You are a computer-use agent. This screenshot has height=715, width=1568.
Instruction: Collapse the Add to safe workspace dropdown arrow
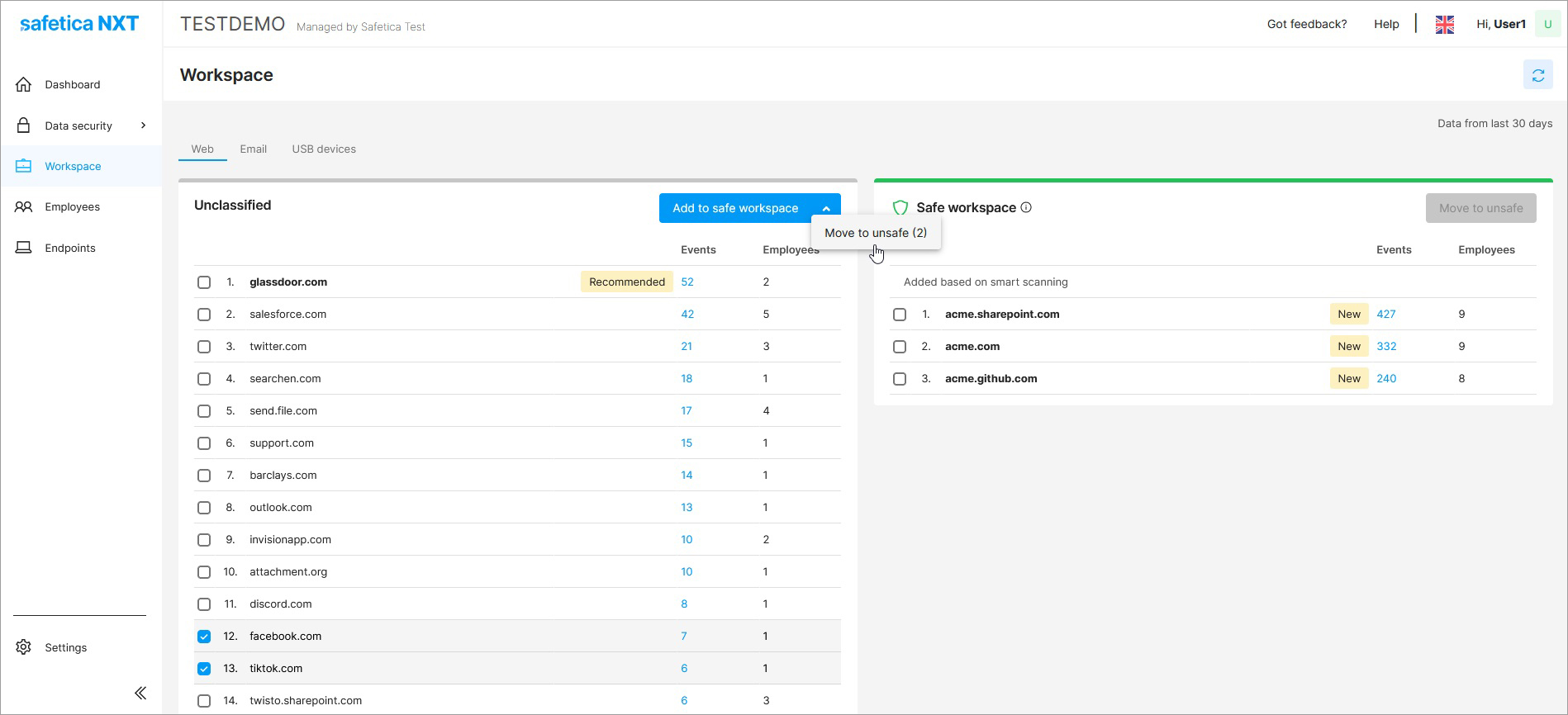(826, 208)
